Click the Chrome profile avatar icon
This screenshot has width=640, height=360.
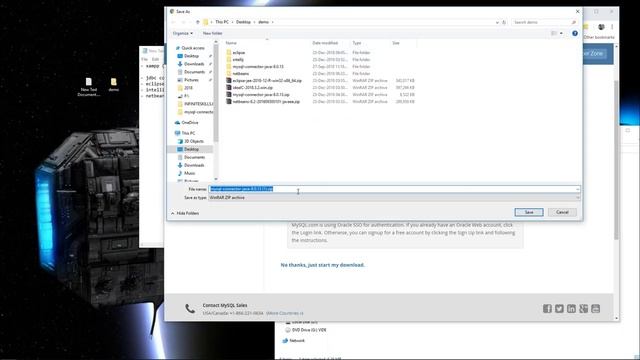[x=601, y=27]
